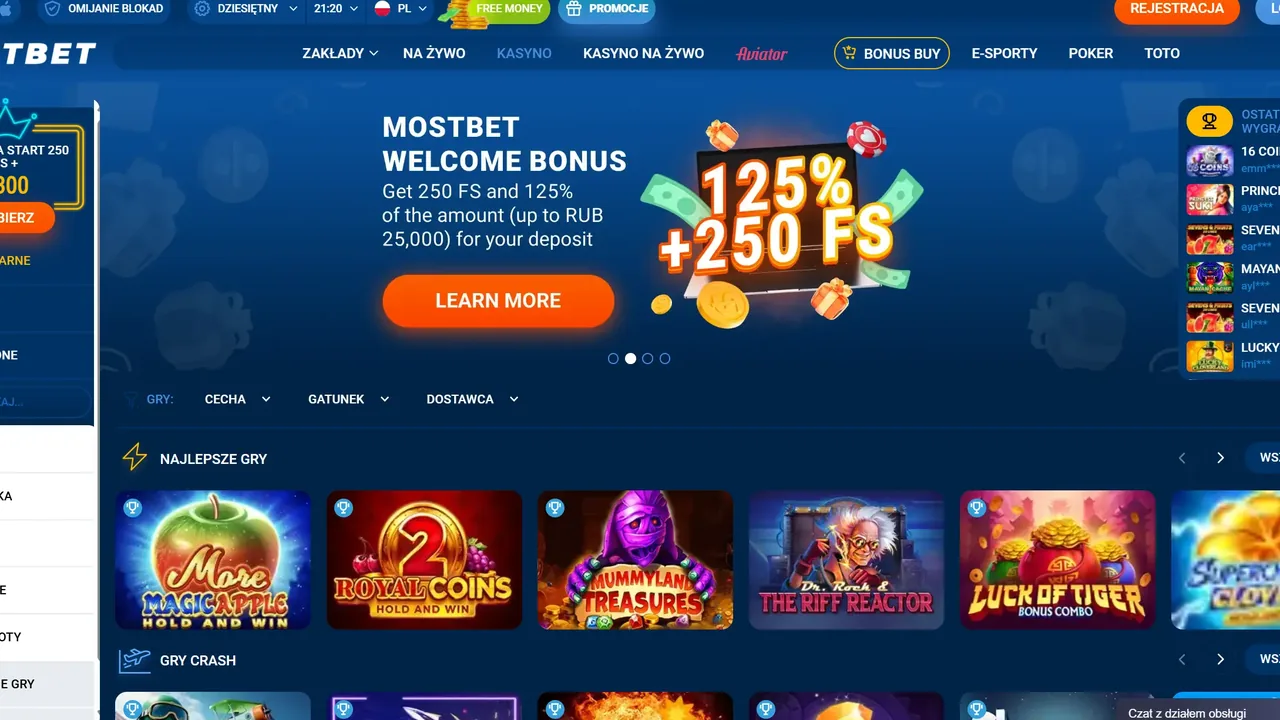Expand the Zakłady menu chevron
The width and height of the screenshot is (1280, 720).
tap(374, 53)
